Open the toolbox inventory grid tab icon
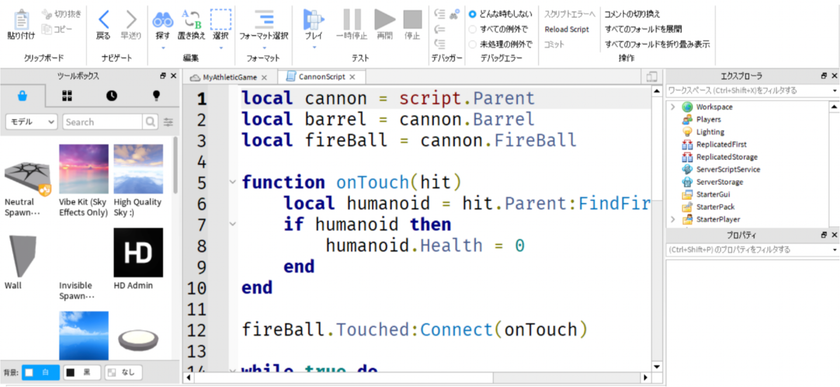 tap(67, 95)
